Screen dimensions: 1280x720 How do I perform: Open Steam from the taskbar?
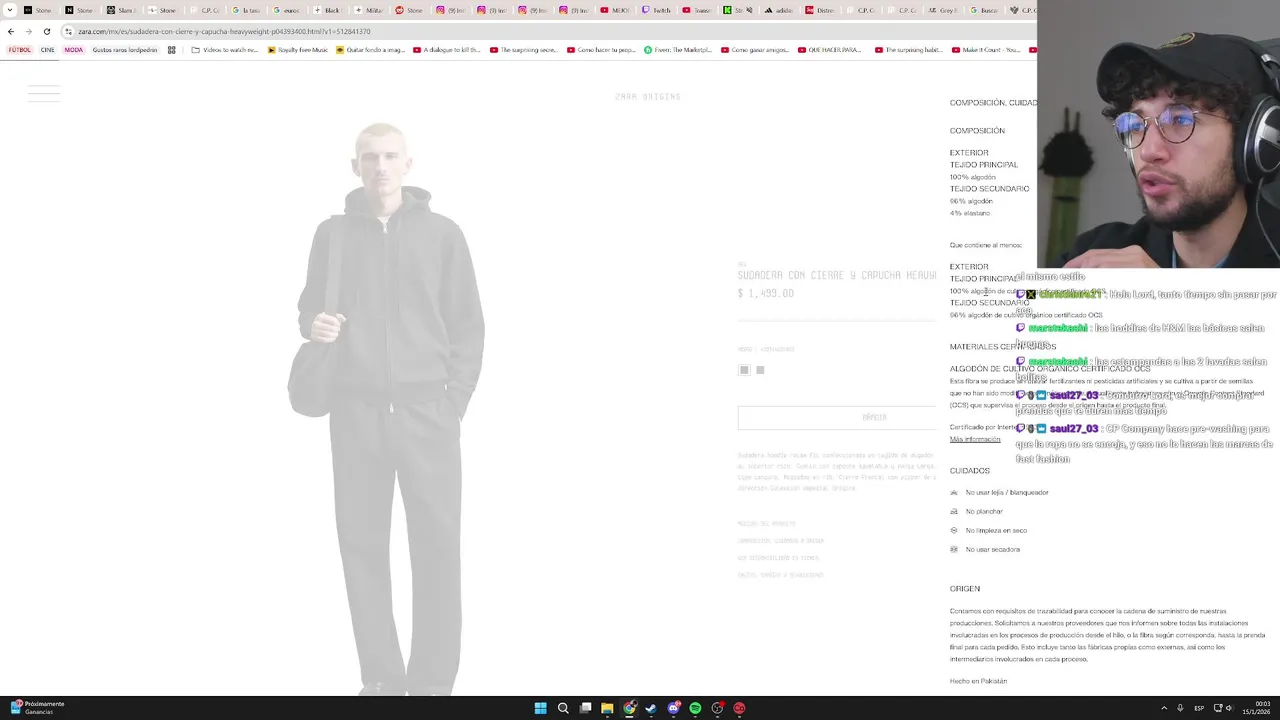(651, 708)
